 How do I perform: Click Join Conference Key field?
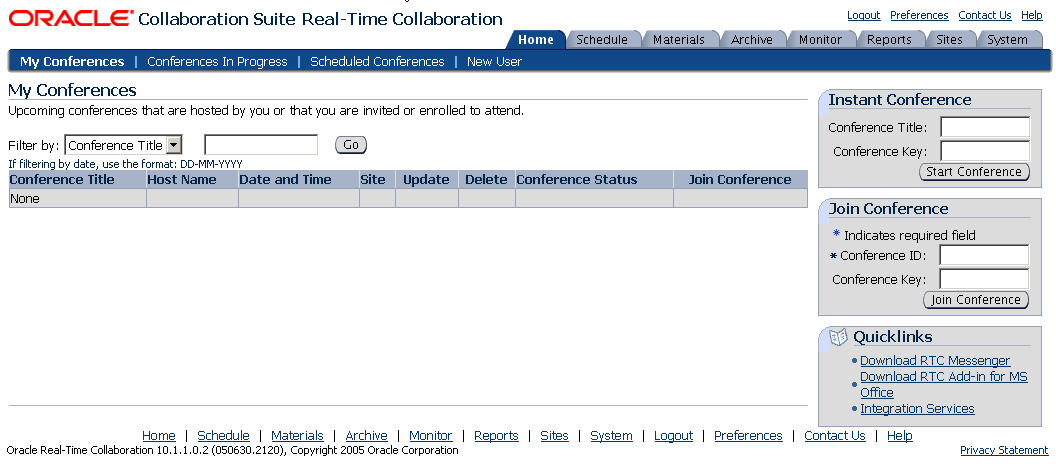pyautogui.click(x=984, y=279)
